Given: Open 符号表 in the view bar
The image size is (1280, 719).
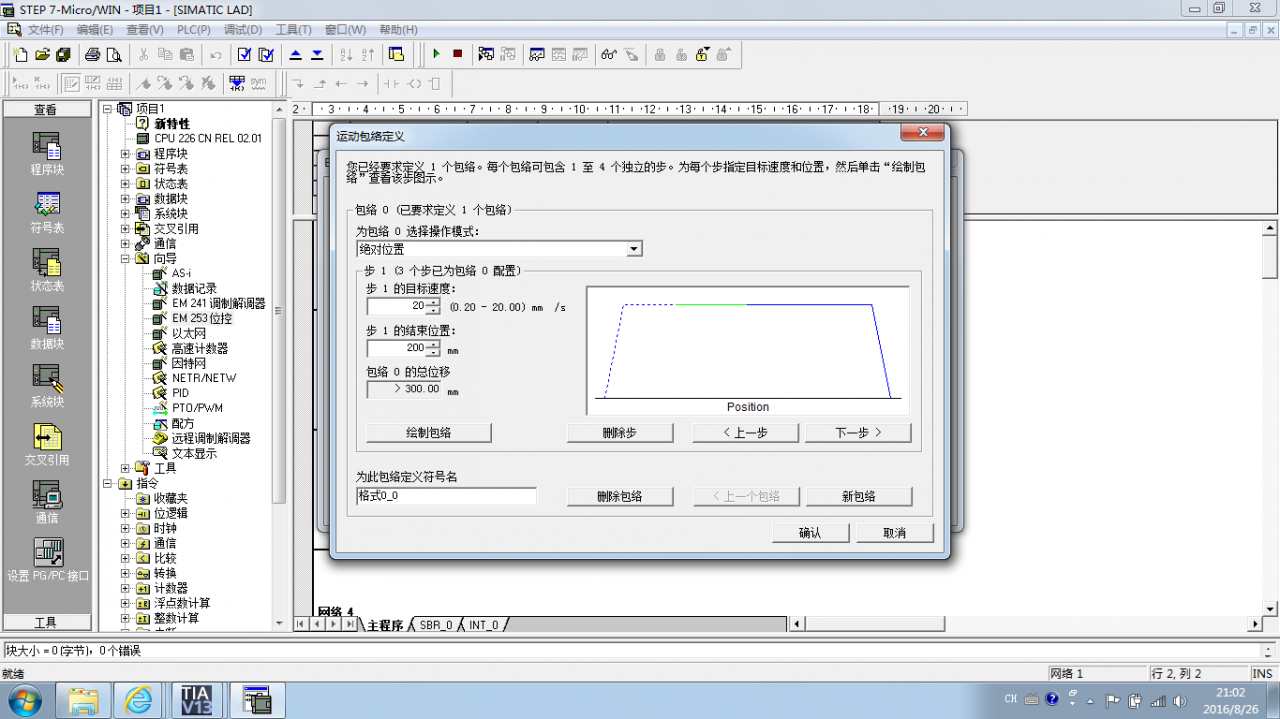Looking at the screenshot, I should [47, 212].
